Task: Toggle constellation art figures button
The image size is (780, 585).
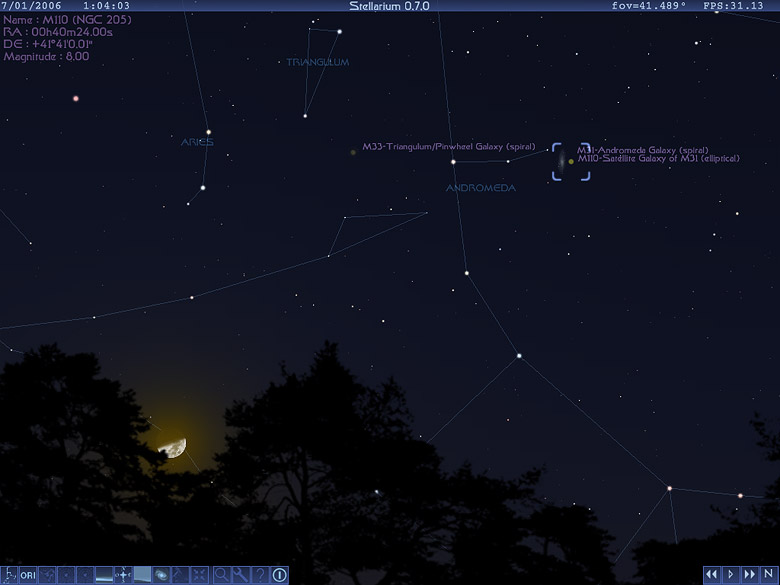Action: [47, 575]
